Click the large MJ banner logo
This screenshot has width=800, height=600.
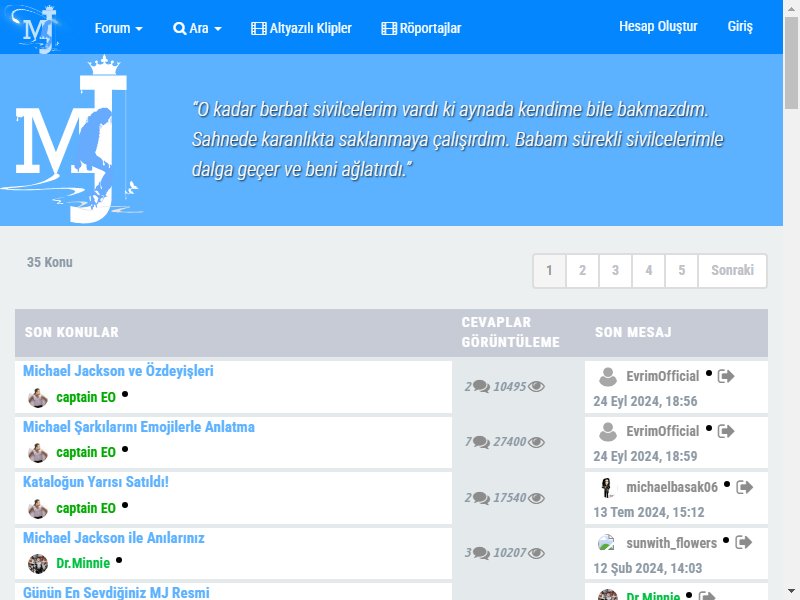pyautogui.click(x=71, y=140)
